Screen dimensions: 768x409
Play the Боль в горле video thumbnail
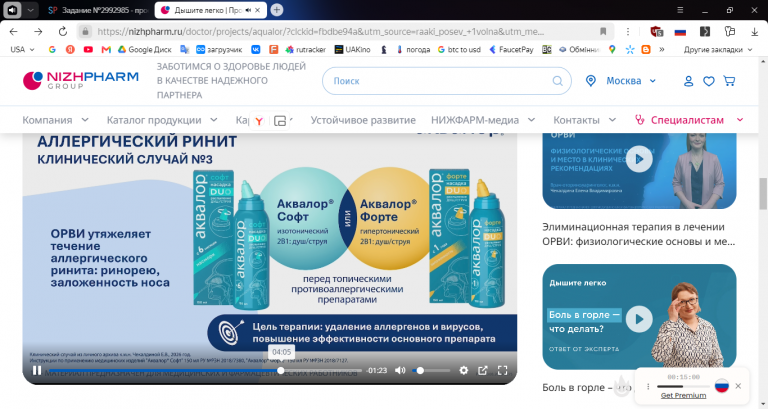pyautogui.click(x=639, y=319)
